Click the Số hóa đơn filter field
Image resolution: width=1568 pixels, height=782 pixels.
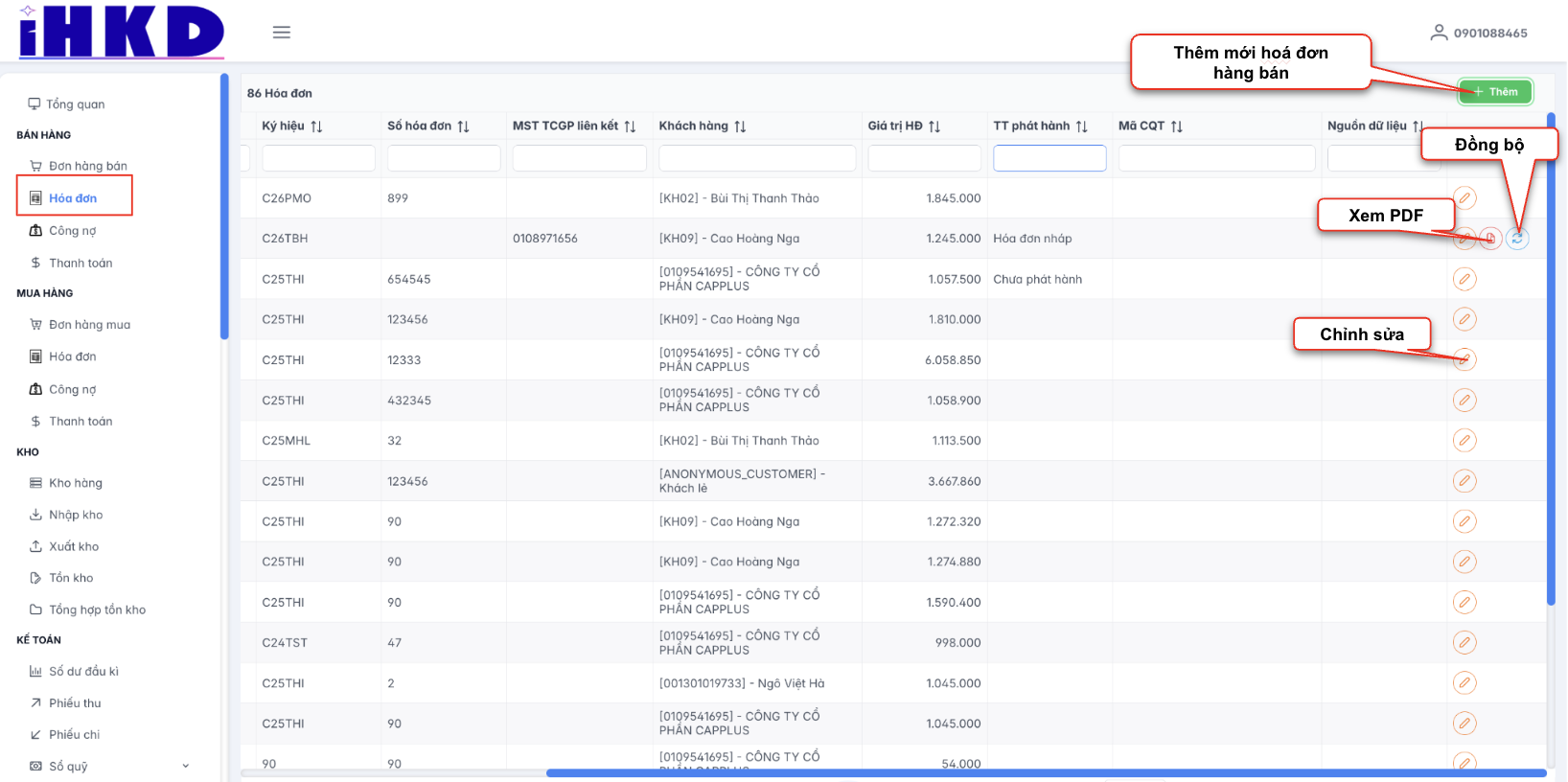point(443,158)
